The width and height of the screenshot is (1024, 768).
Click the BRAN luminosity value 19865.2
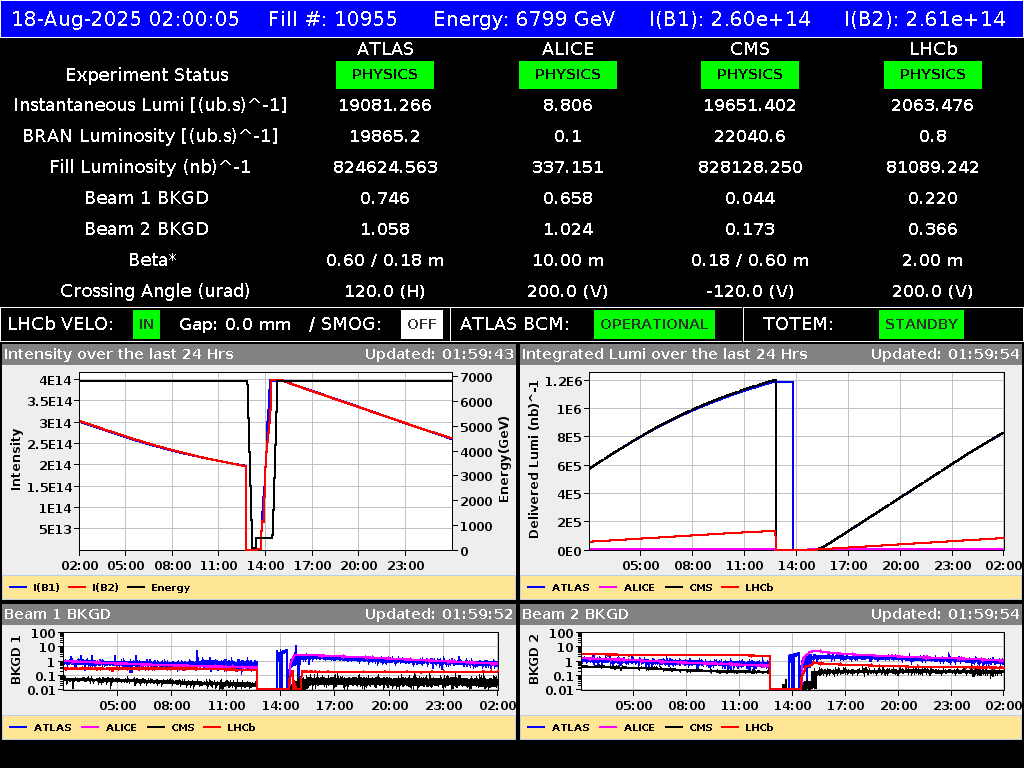(385, 136)
